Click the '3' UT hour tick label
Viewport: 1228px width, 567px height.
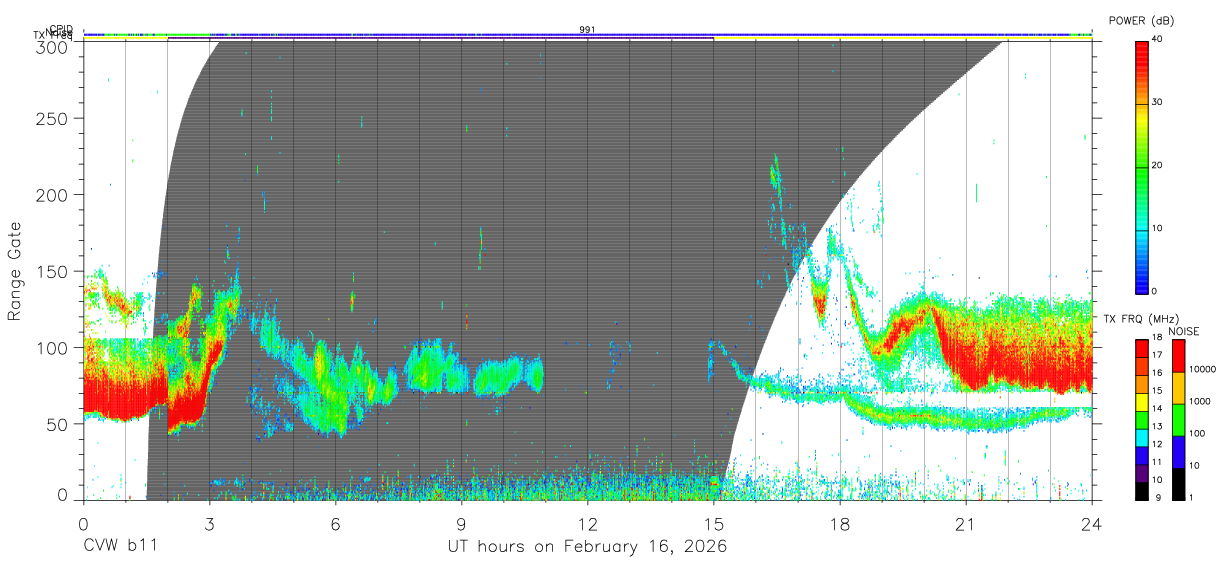point(210,522)
